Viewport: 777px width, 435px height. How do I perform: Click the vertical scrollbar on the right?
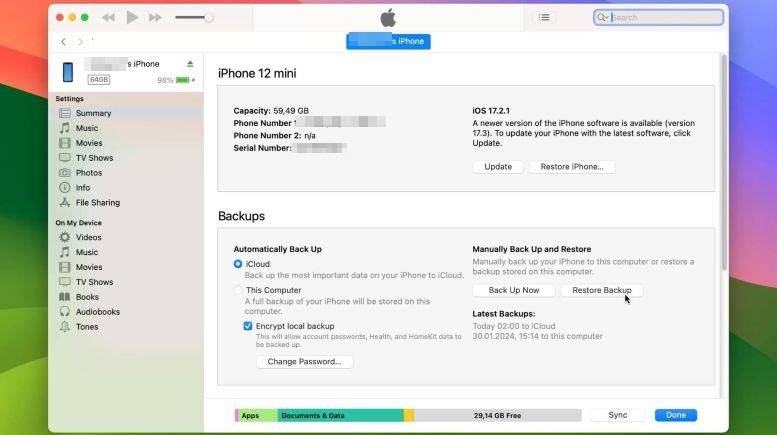[x=724, y=163]
